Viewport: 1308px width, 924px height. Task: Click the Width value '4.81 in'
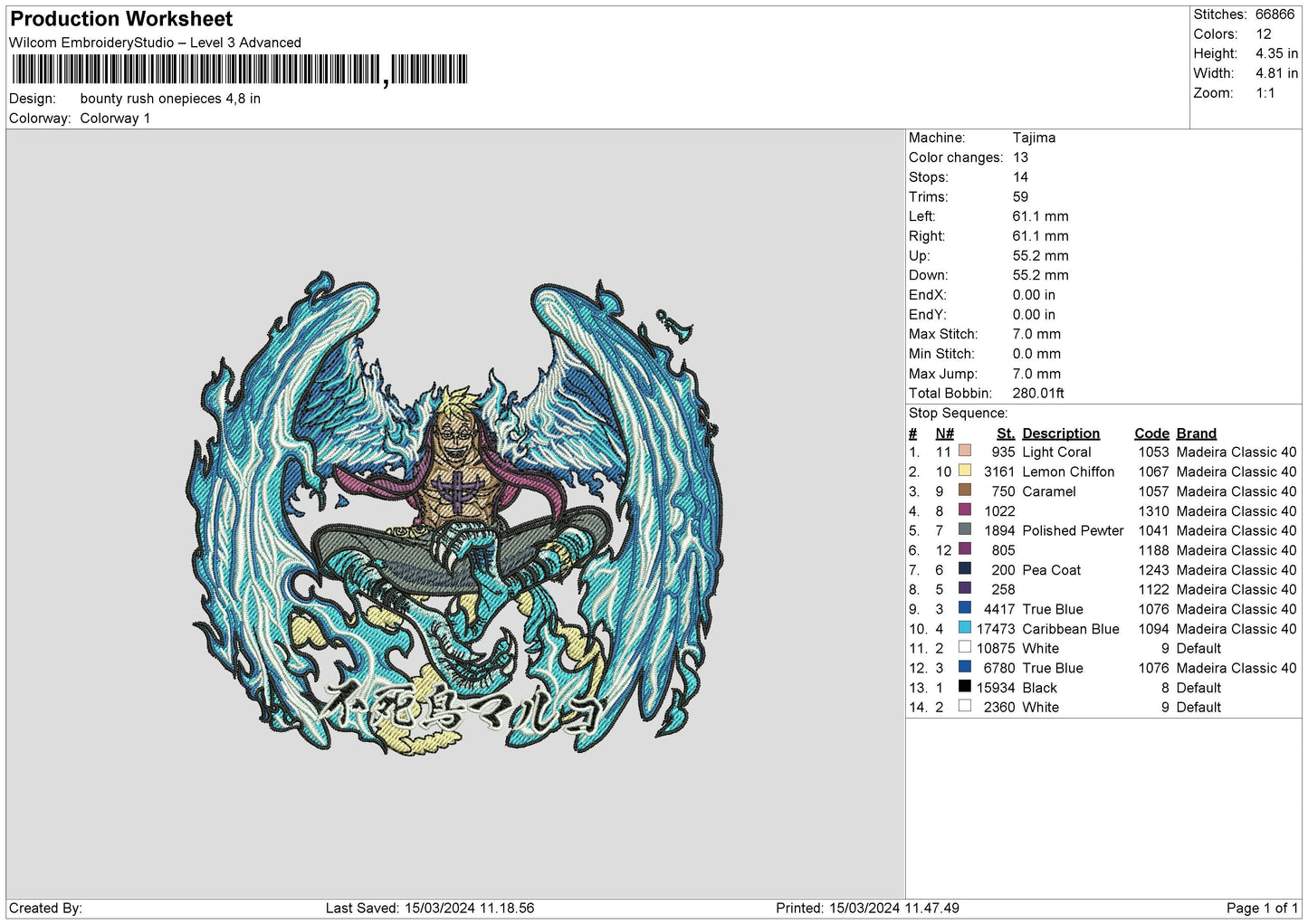pyautogui.click(x=1276, y=73)
